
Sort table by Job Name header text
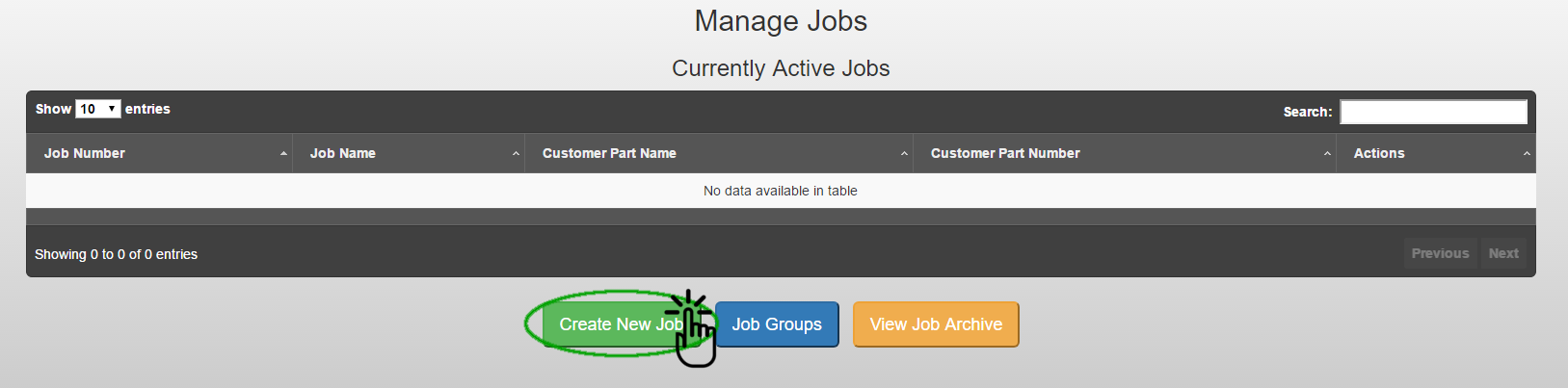pos(343,153)
